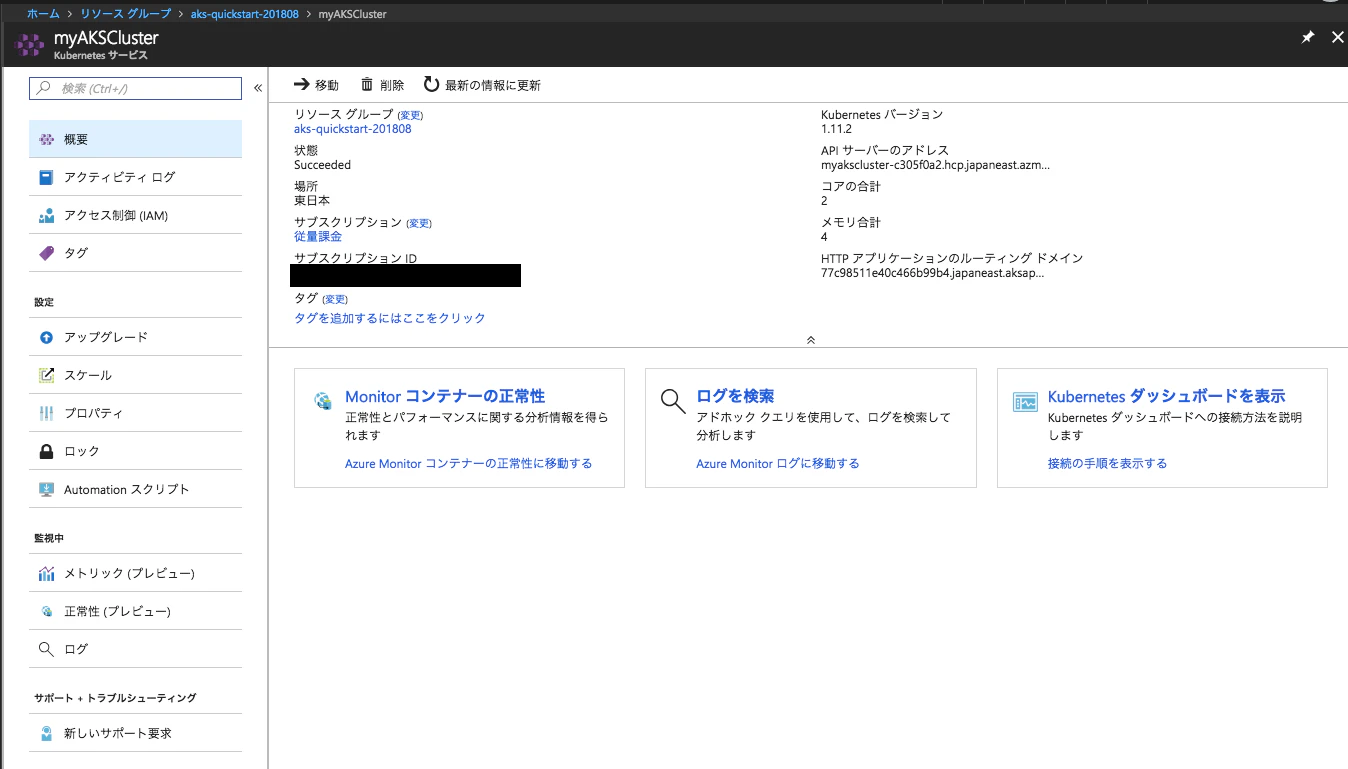The height and width of the screenshot is (769, 1348).
Task: Click the magnifier icon in the search box
Action: coord(44,88)
